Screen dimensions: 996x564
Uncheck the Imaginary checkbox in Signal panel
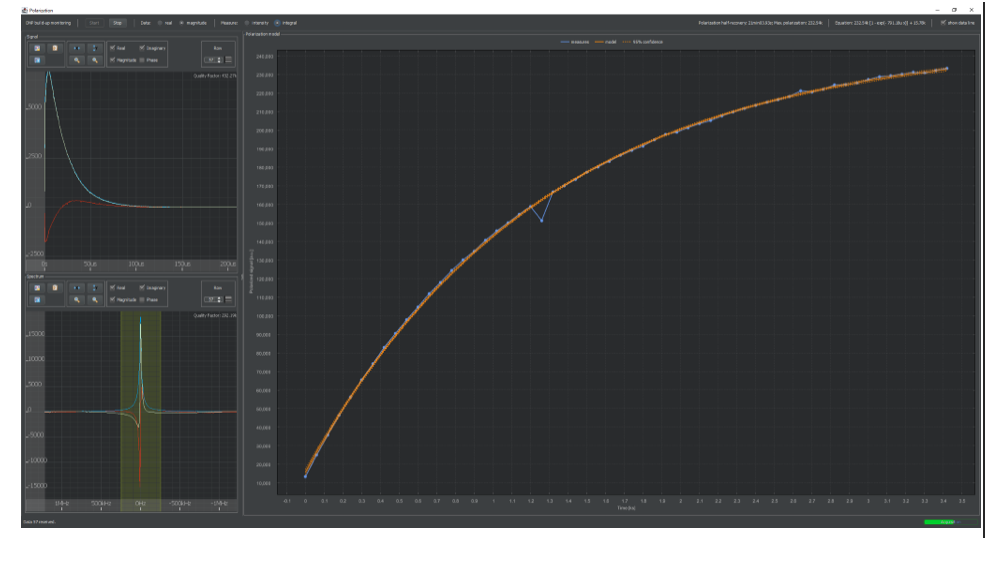tap(144, 48)
